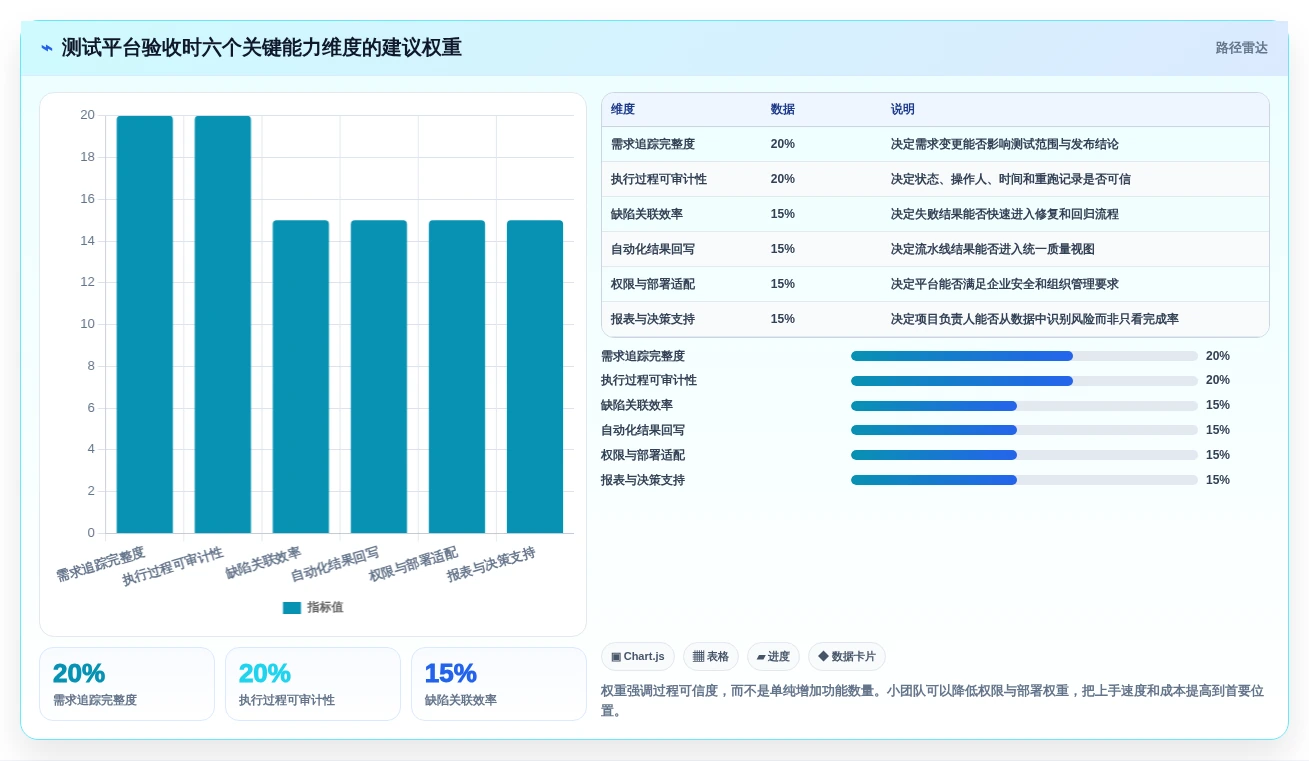Open the 20% 需求追踪完整度 stat card
Image resolution: width=1309 pixels, height=761 pixels.
(127, 684)
